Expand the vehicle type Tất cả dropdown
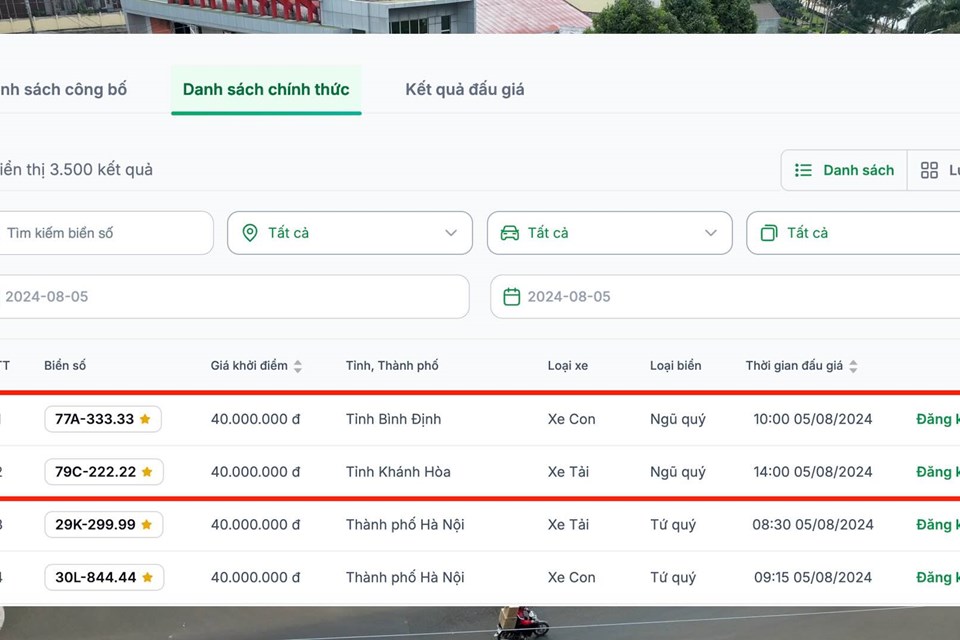This screenshot has width=960, height=640. pyautogui.click(x=710, y=233)
